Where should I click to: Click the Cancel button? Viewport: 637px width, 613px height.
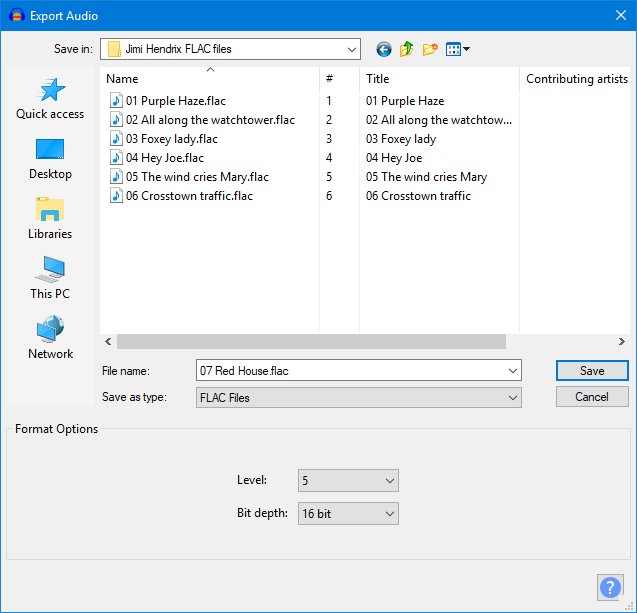click(x=592, y=396)
